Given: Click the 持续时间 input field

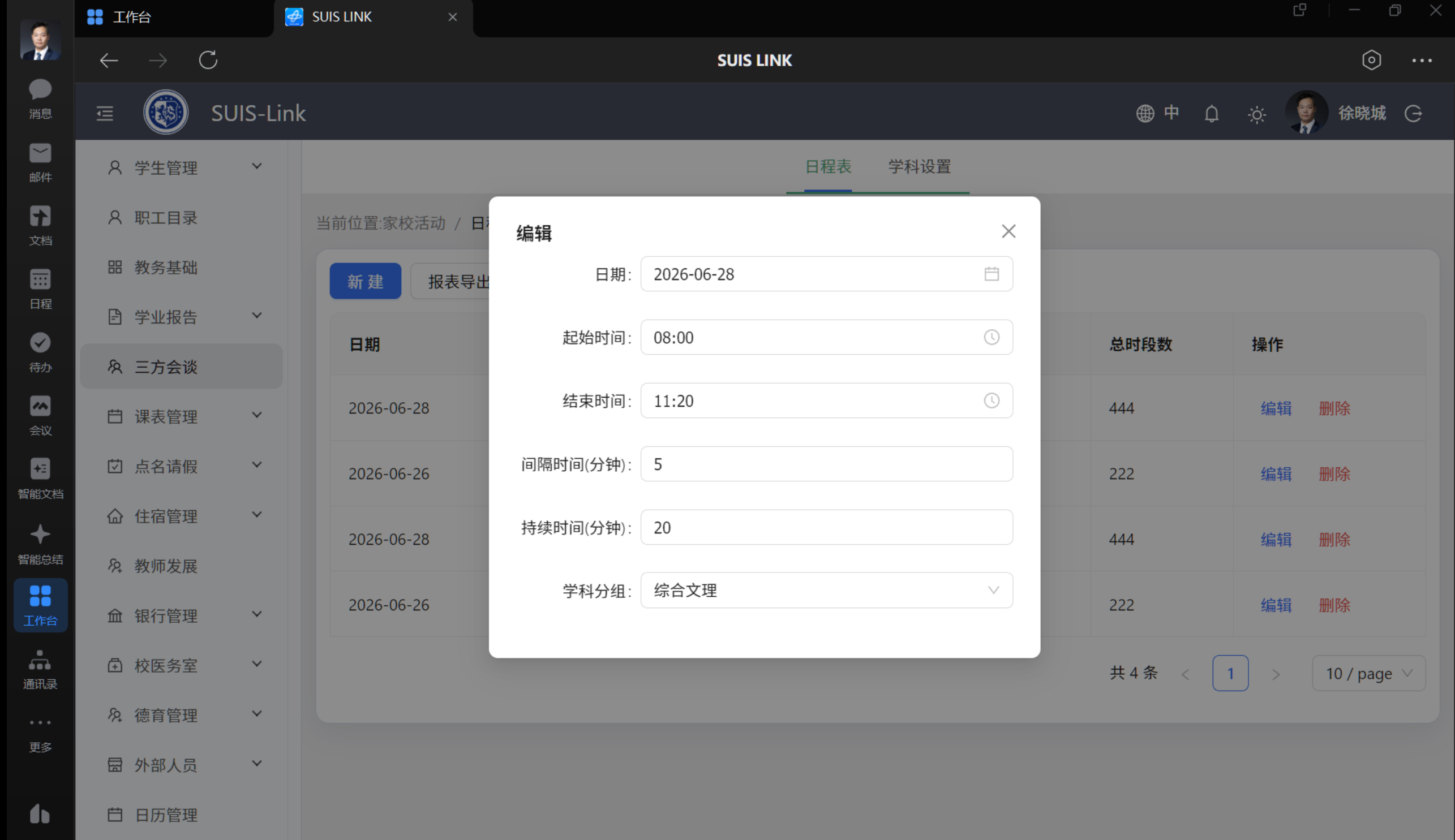Looking at the screenshot, I should pos(826,527).
